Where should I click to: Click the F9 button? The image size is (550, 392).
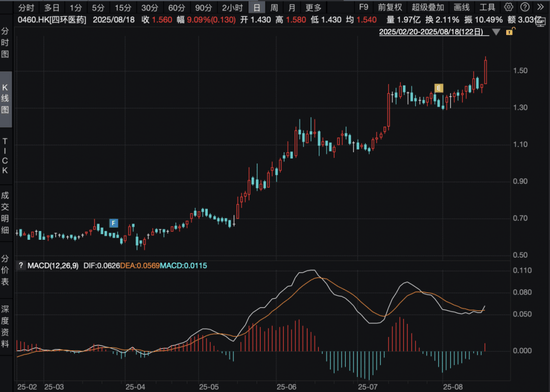click(363, 7)
